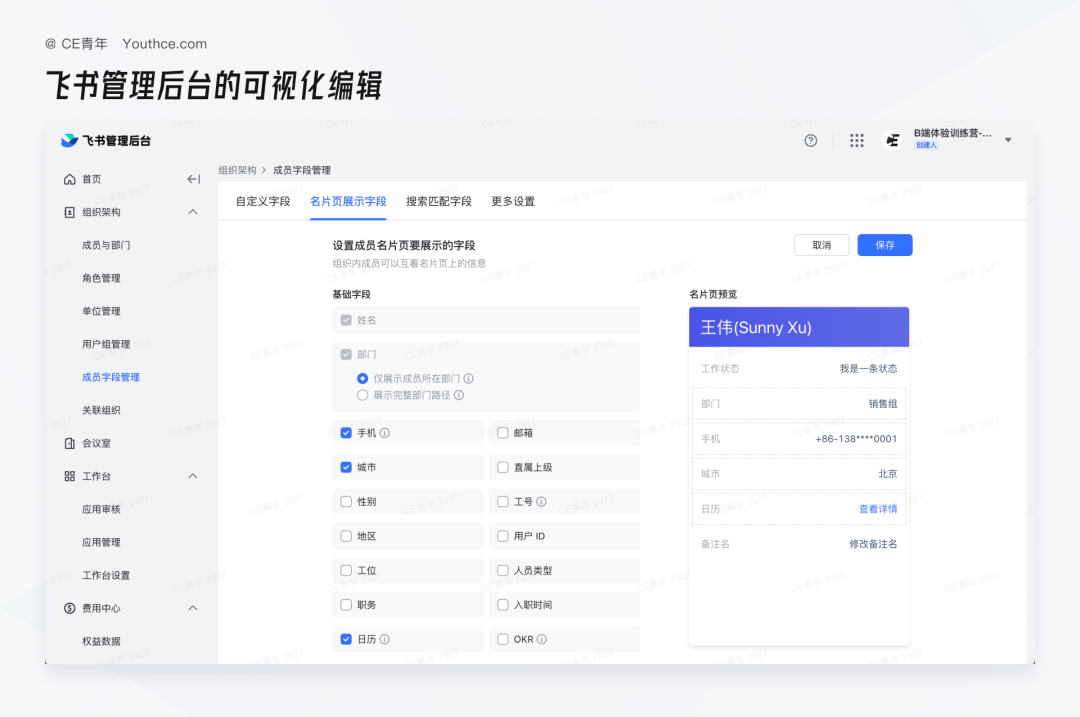Click the 飞书管理后台 logo
This screenshot has width=1080, height=717.
(106, 141)
